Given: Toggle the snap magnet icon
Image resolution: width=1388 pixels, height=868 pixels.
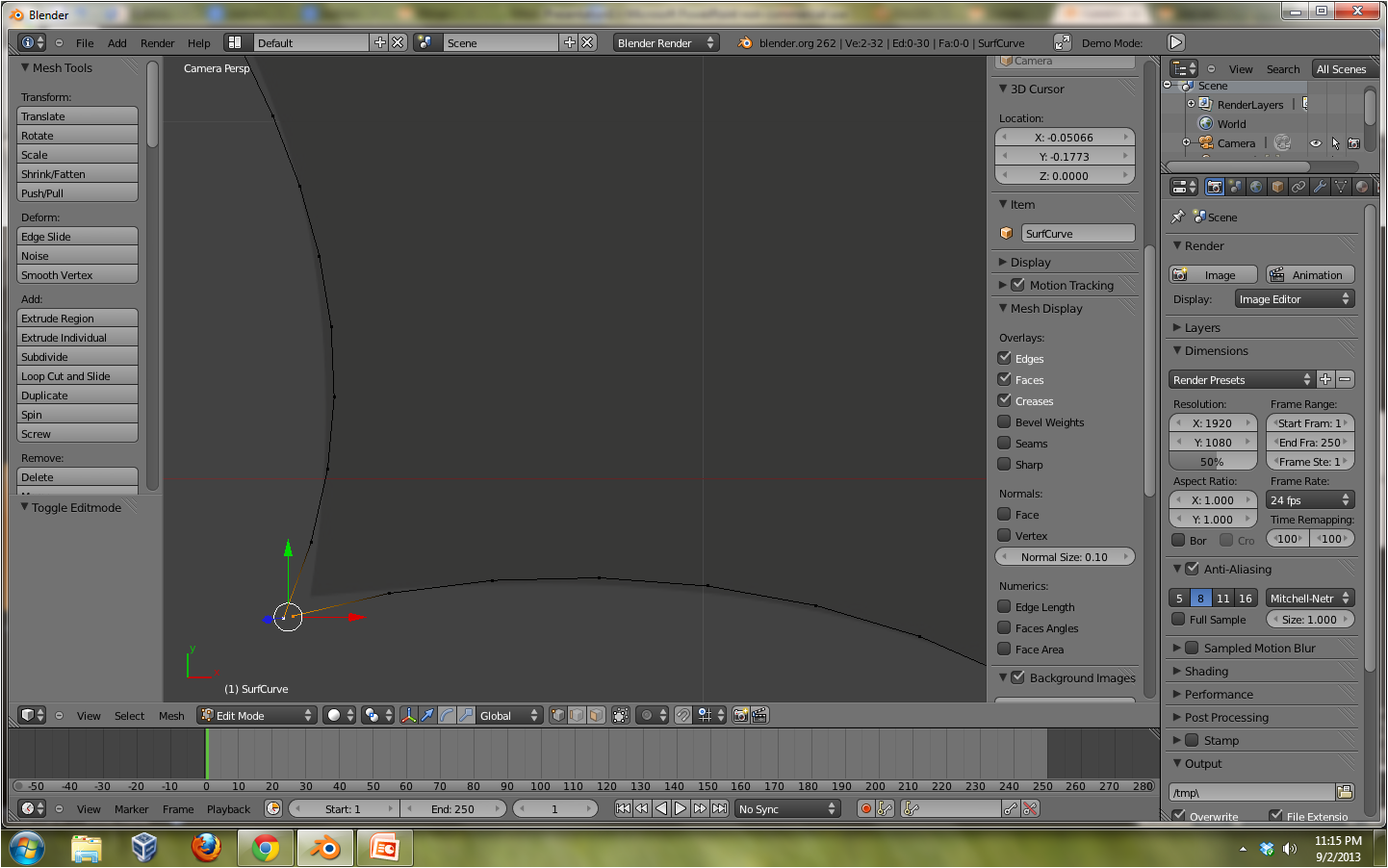Looking at the screenshot, I should [x=682, y=715].
